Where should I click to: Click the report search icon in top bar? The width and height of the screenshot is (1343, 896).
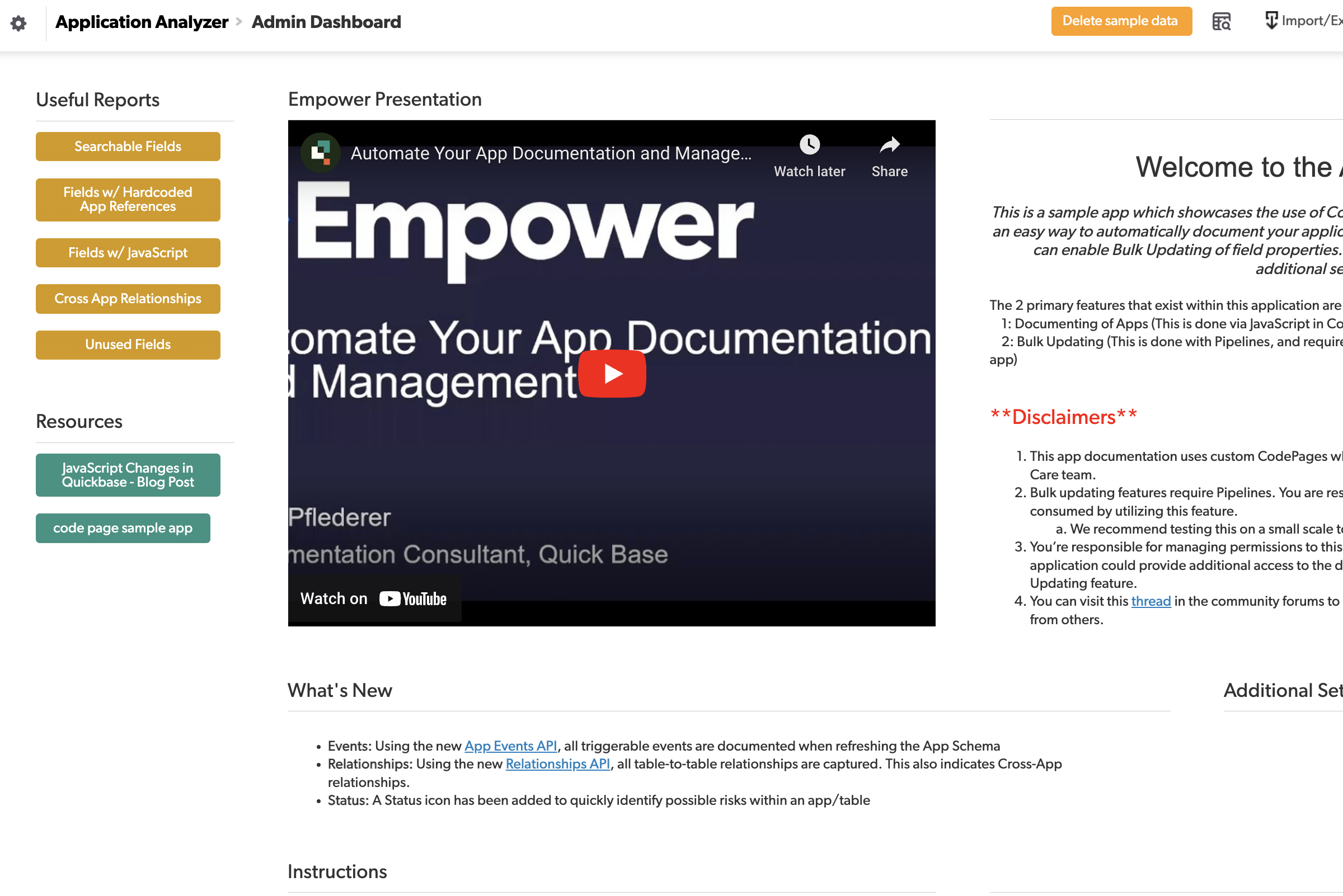coord(1220,21)
